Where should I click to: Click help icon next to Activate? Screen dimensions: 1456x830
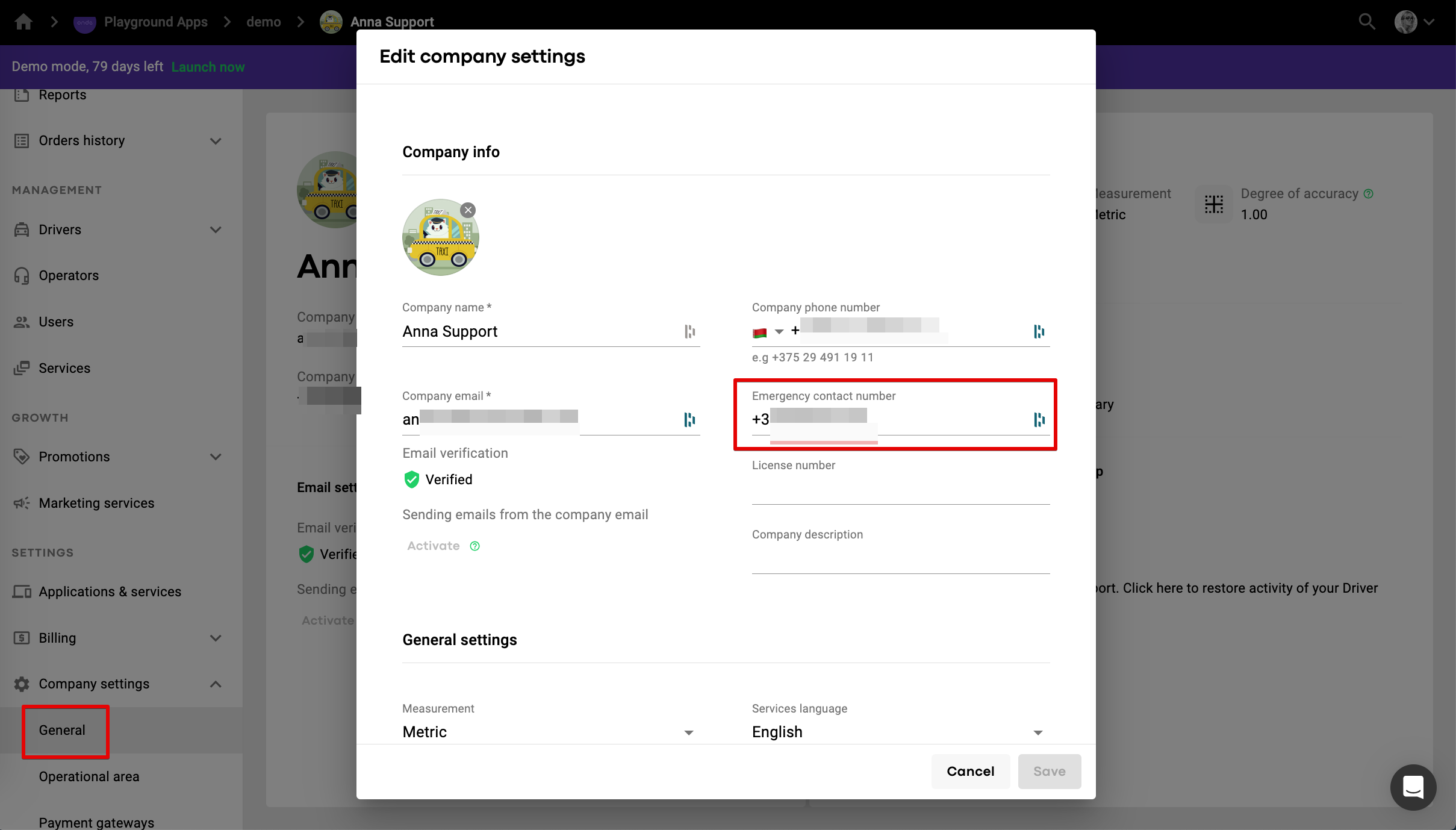475,546
